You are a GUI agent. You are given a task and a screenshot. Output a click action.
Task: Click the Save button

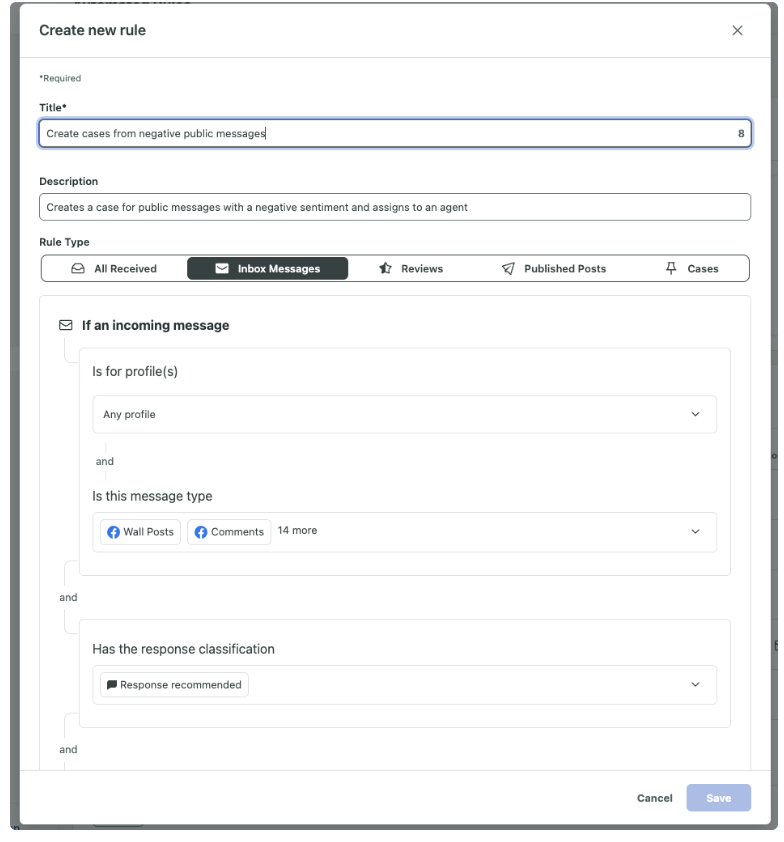click(718, 798)
